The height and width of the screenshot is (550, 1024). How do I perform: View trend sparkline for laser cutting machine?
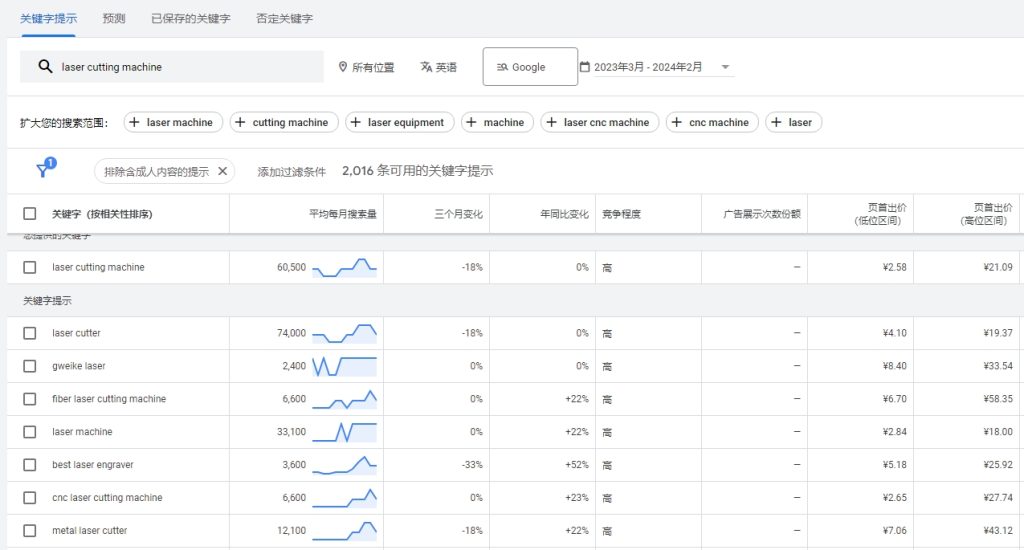point(344,267)
